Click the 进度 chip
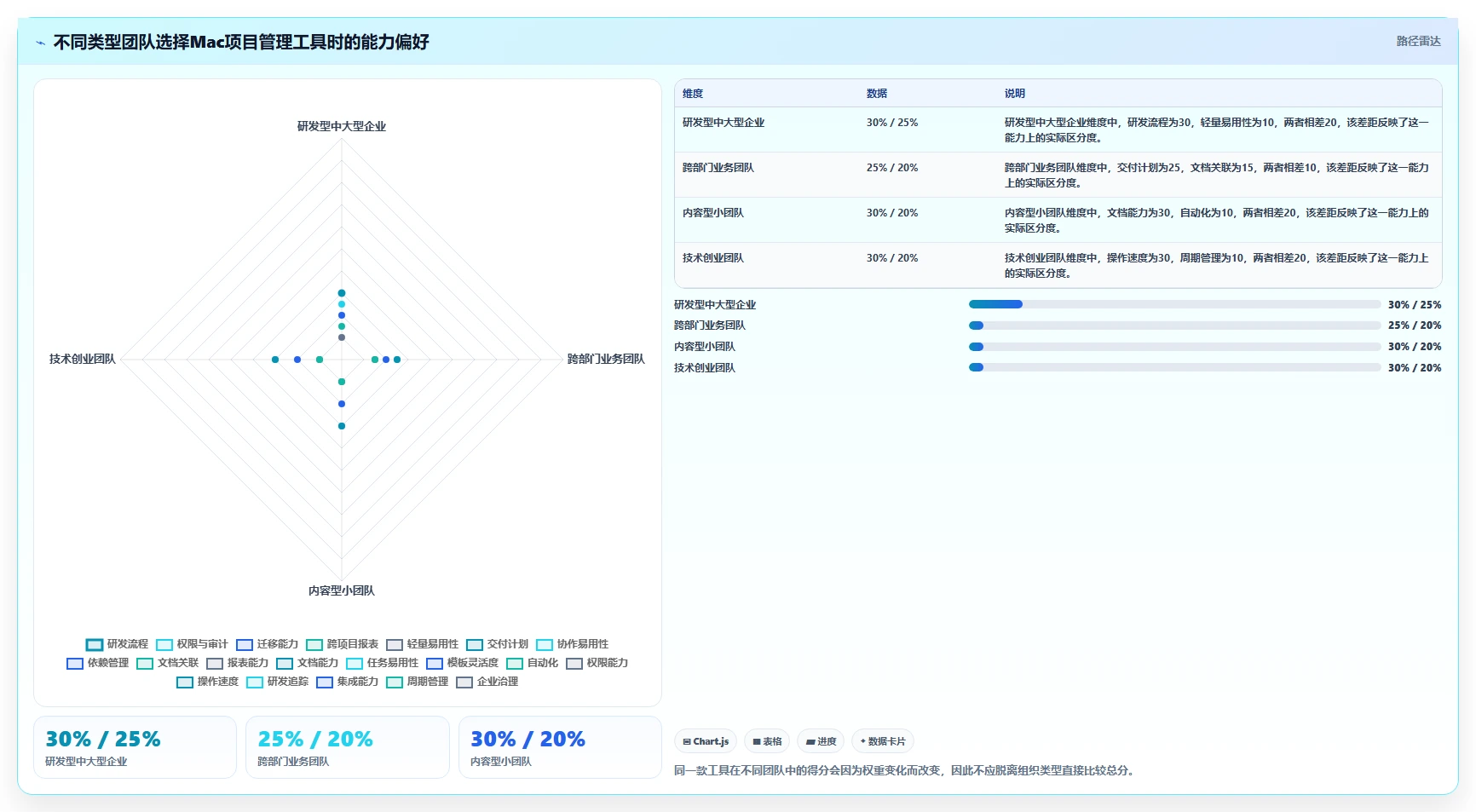Image resolution: width=1476 pixels, height=812 pixels. [x=821, y=741]
